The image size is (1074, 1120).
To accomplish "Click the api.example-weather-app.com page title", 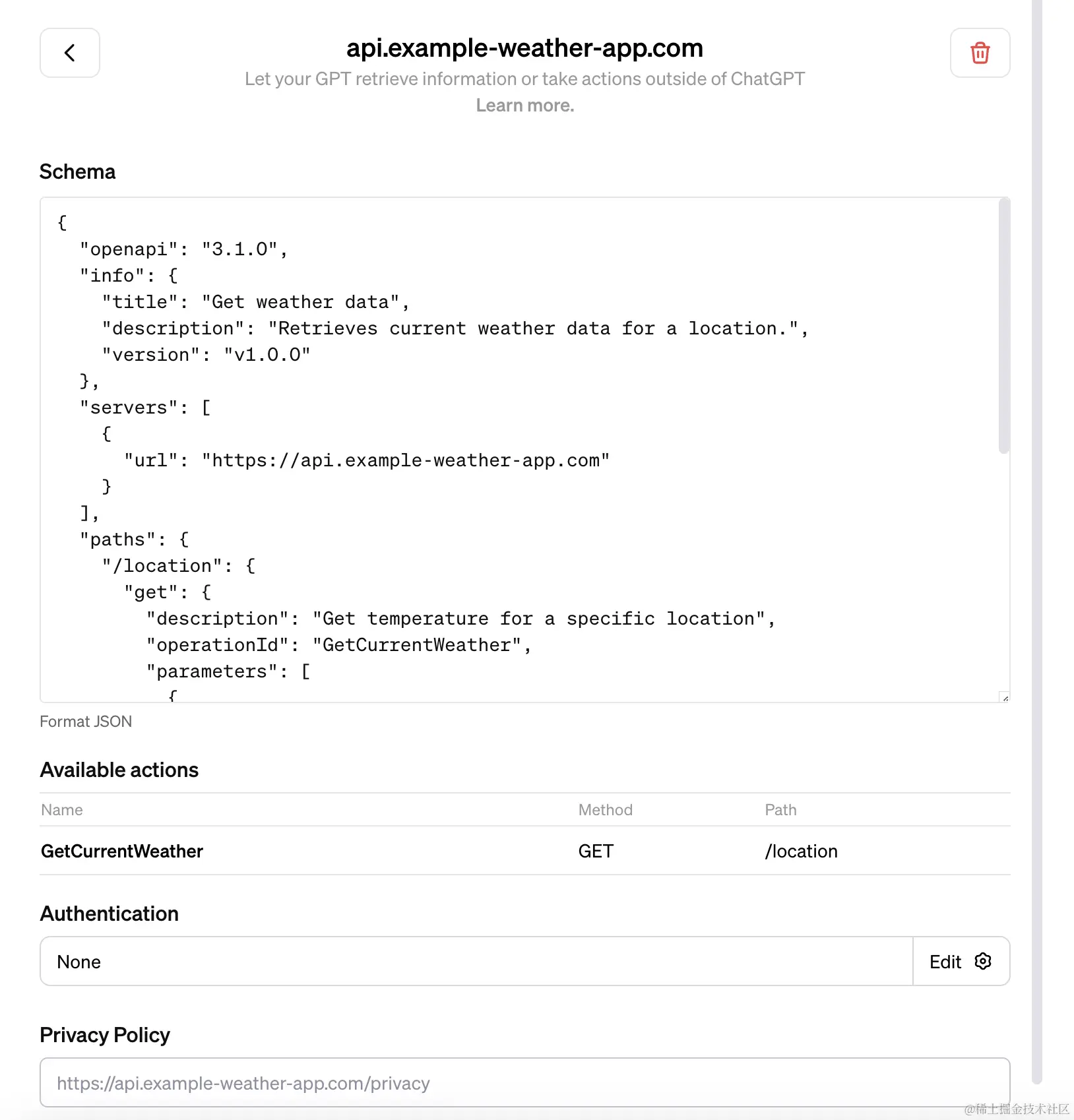I will 524,48.
